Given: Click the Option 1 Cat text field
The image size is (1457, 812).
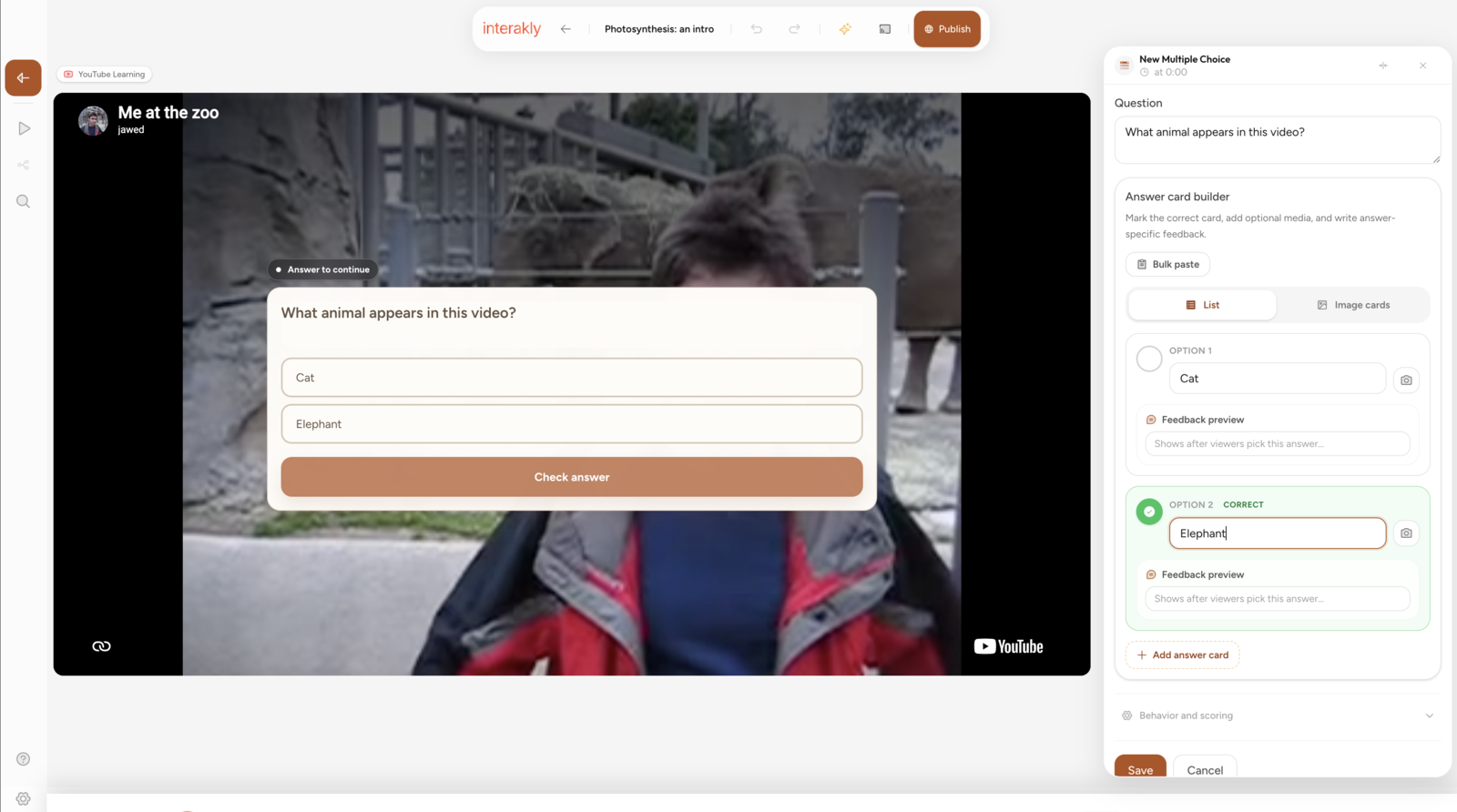Looking at the screenshot, I should (1278, 379).
